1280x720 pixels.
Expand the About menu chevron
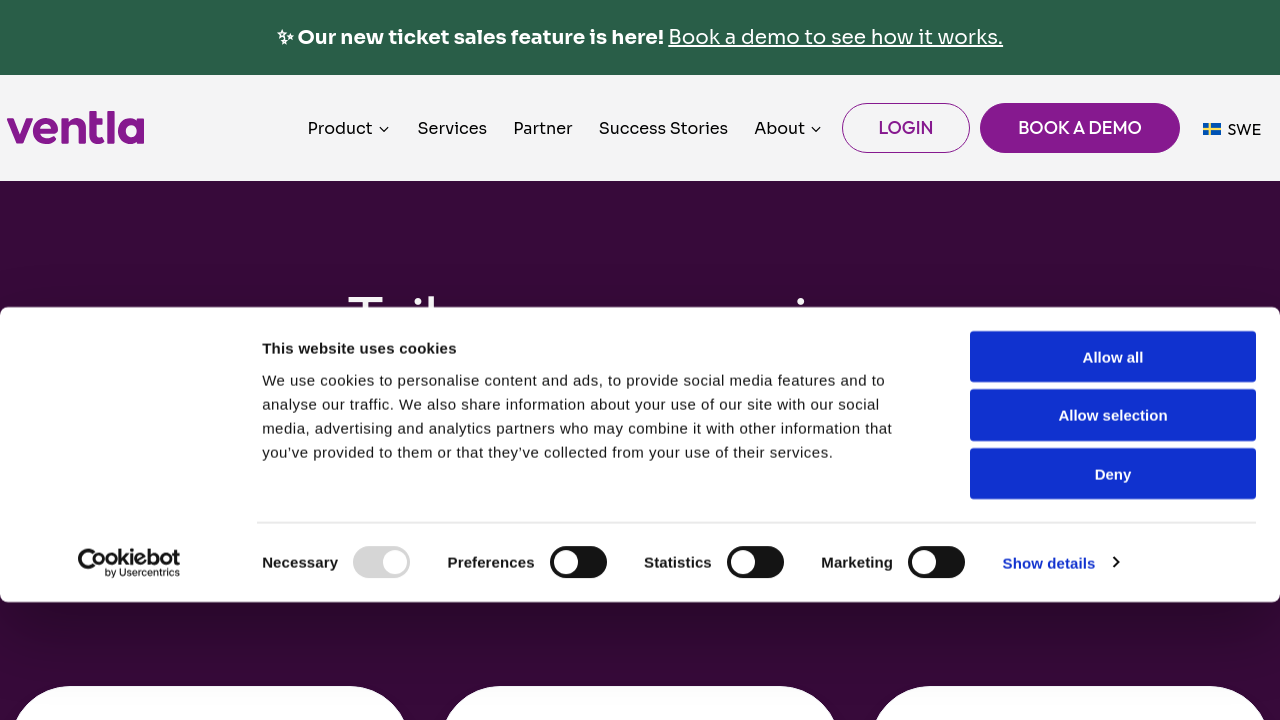pyautogui.click(x=816, y=129)
